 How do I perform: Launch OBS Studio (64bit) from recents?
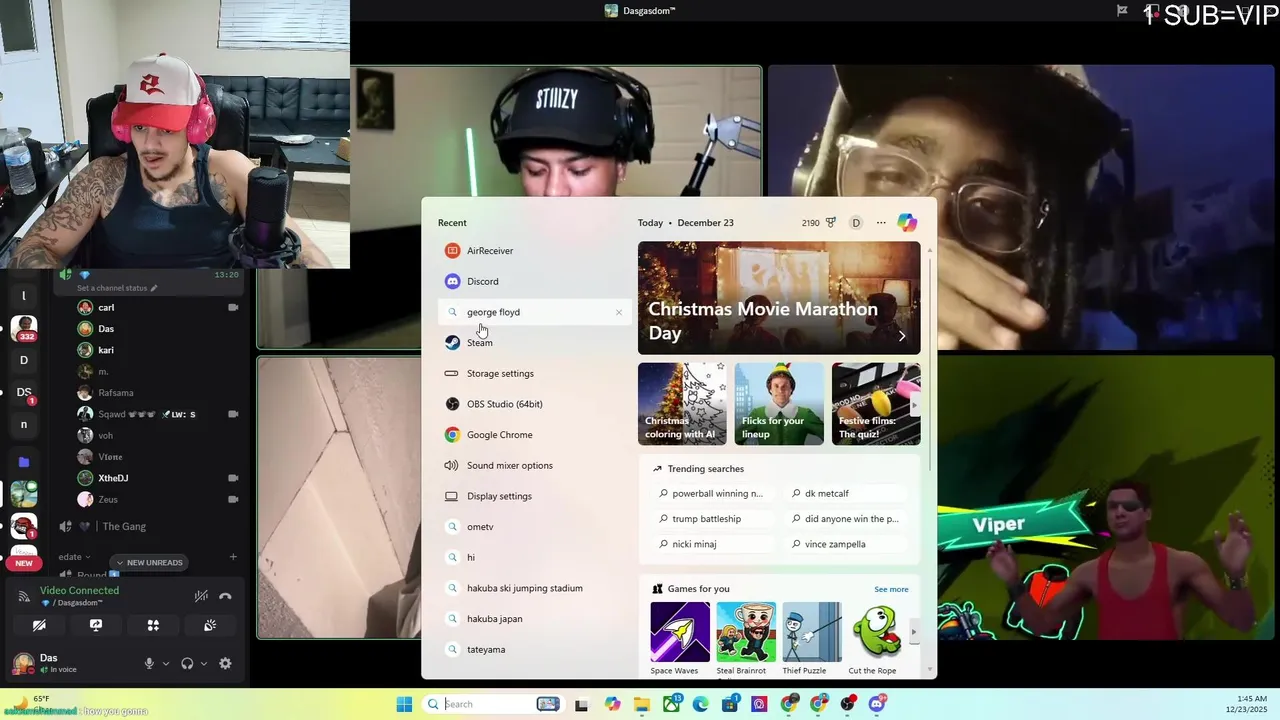point(535,404)
